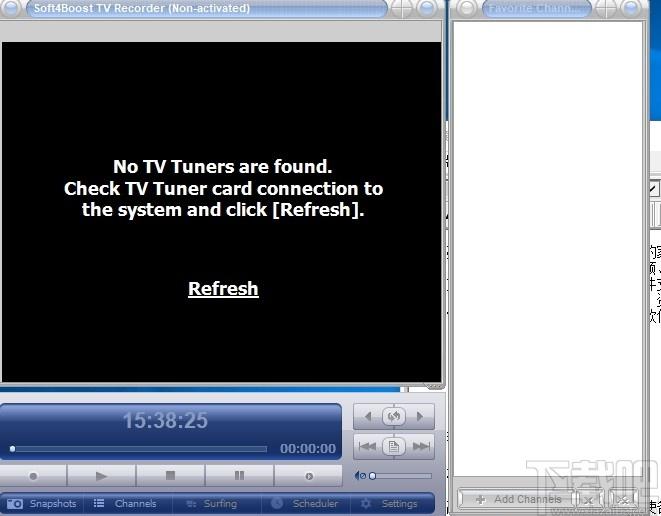Open the Surfing tab
This screenshot has height=516, width=661.
click(212, 504)
